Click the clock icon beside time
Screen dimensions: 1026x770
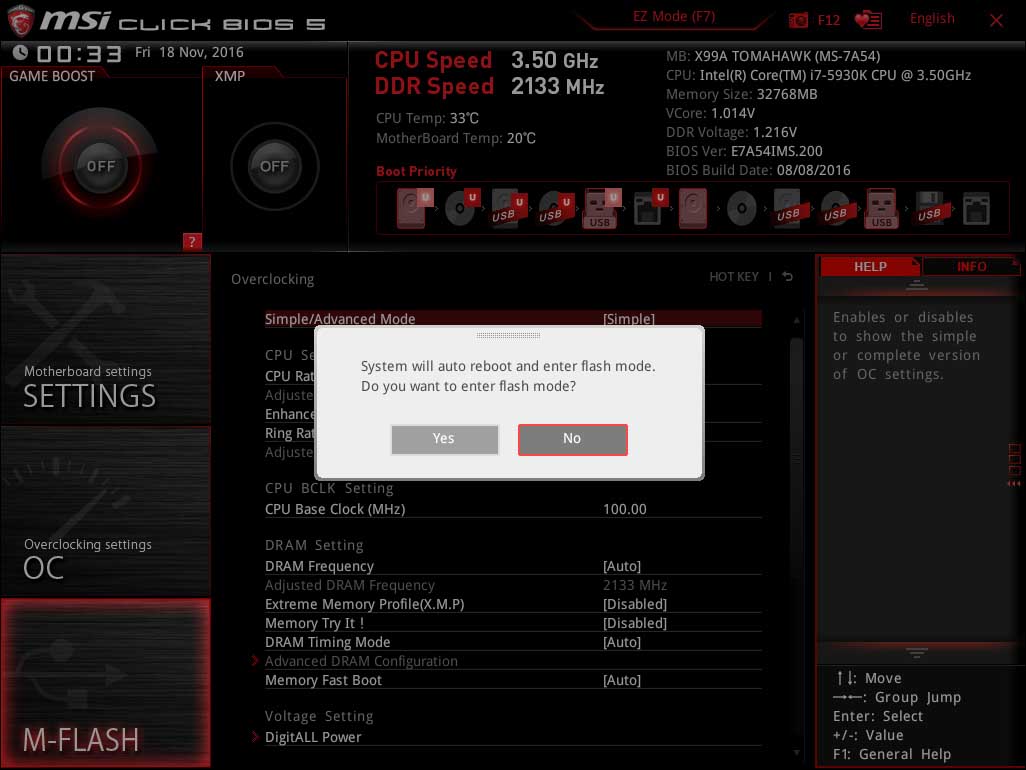[x=20, y=52]
